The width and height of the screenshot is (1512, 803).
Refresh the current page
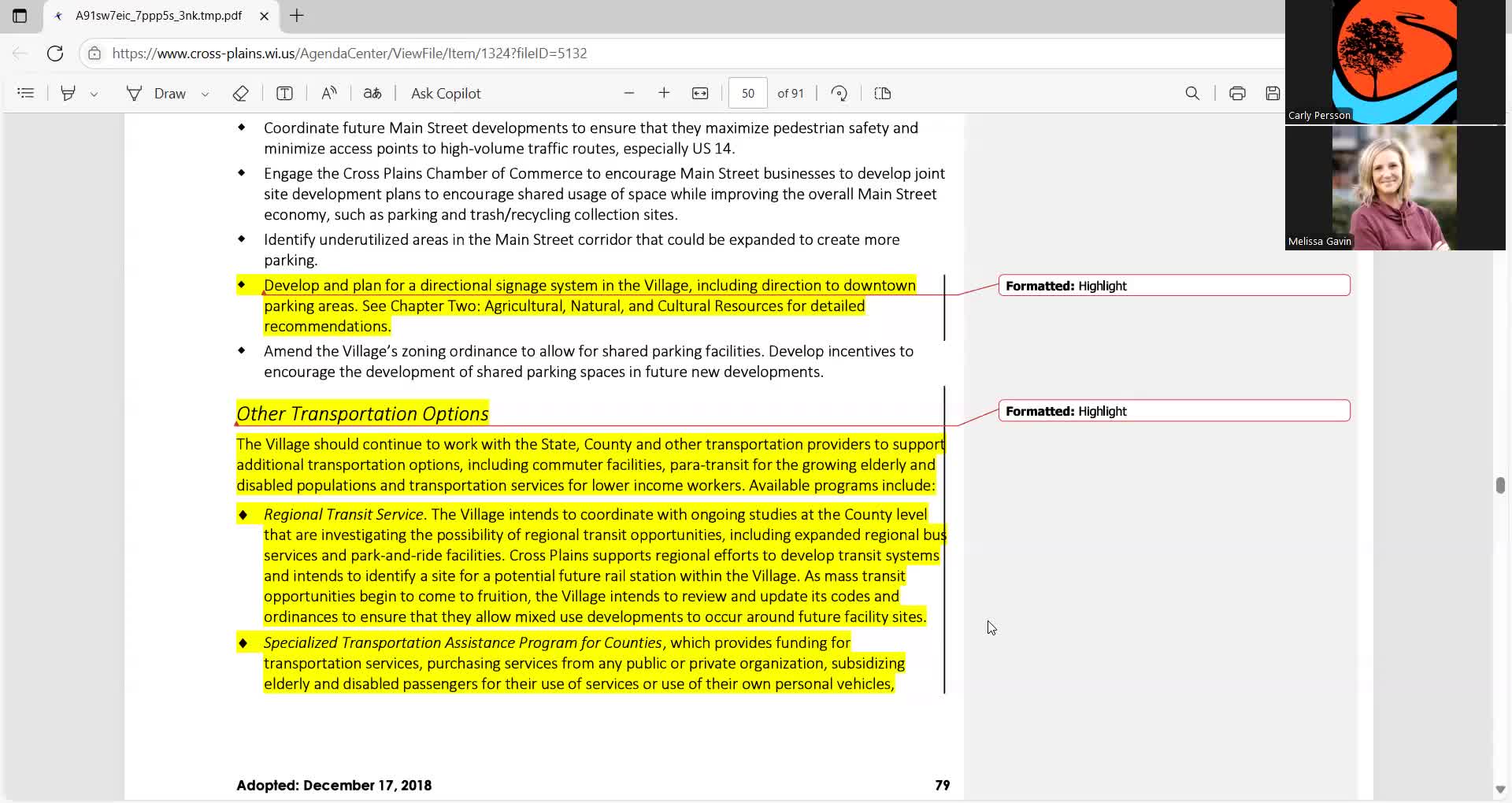tap(55, 54)
